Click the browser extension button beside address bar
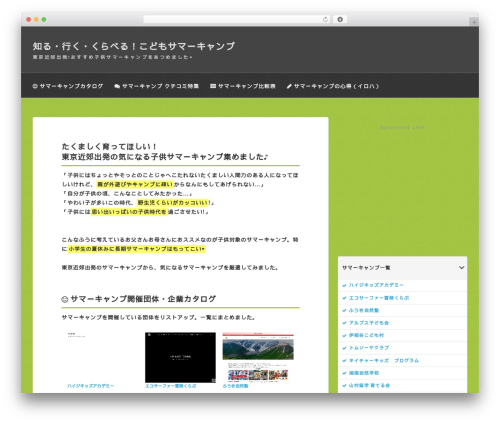Viewport: 500px width, 423px height. point(340,19)
